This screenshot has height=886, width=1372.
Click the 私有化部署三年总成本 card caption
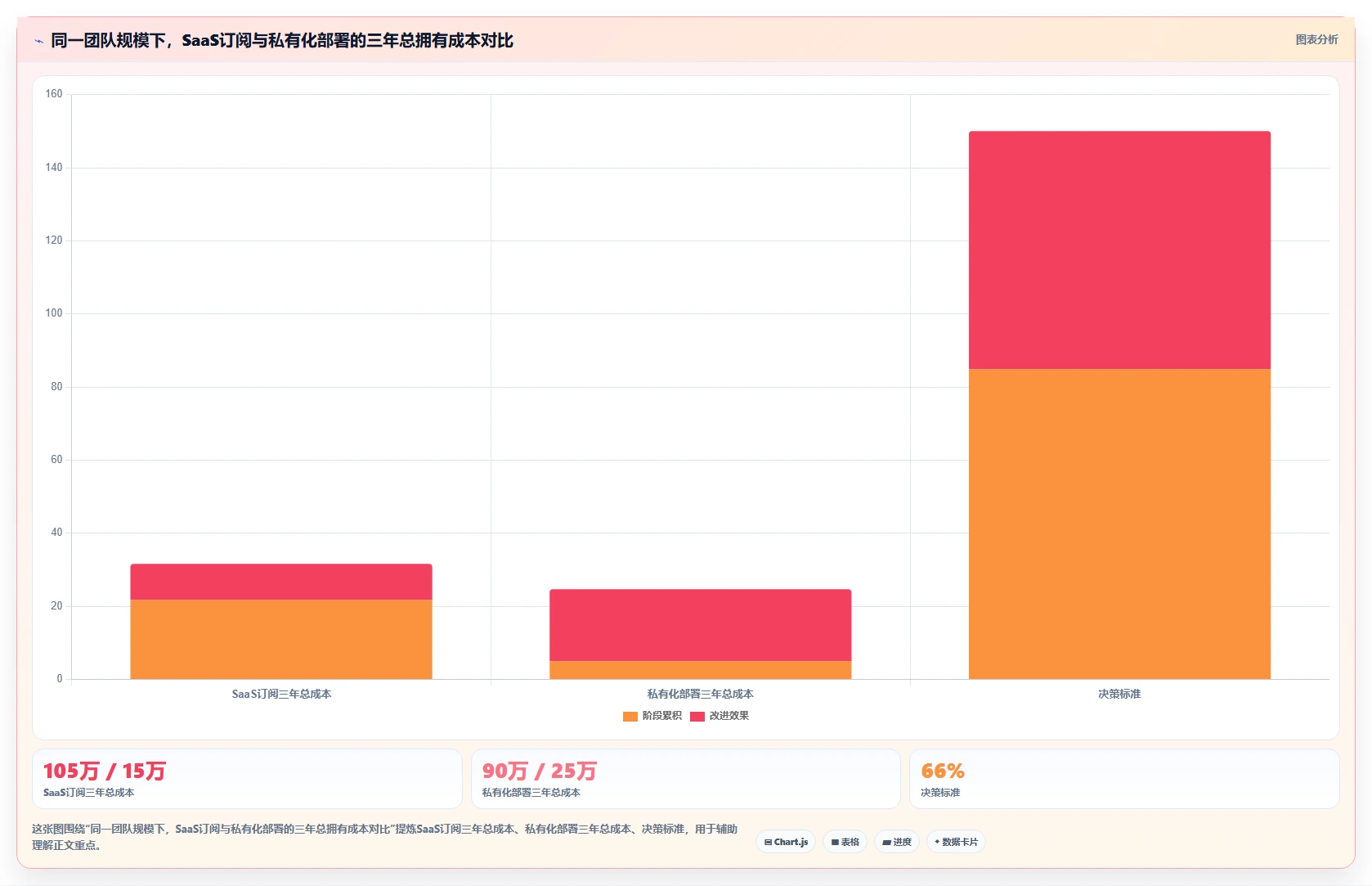coord(531,793)
